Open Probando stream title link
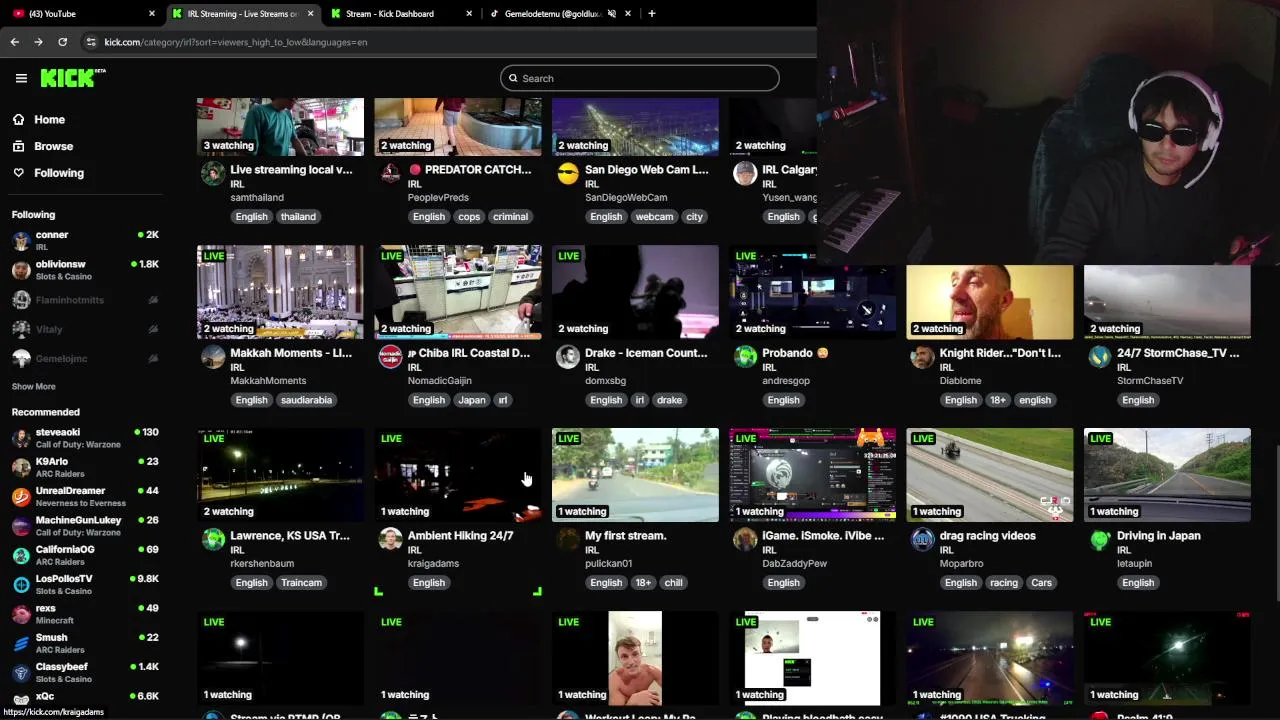The image size is (1280, 720). tap(795, 353)
